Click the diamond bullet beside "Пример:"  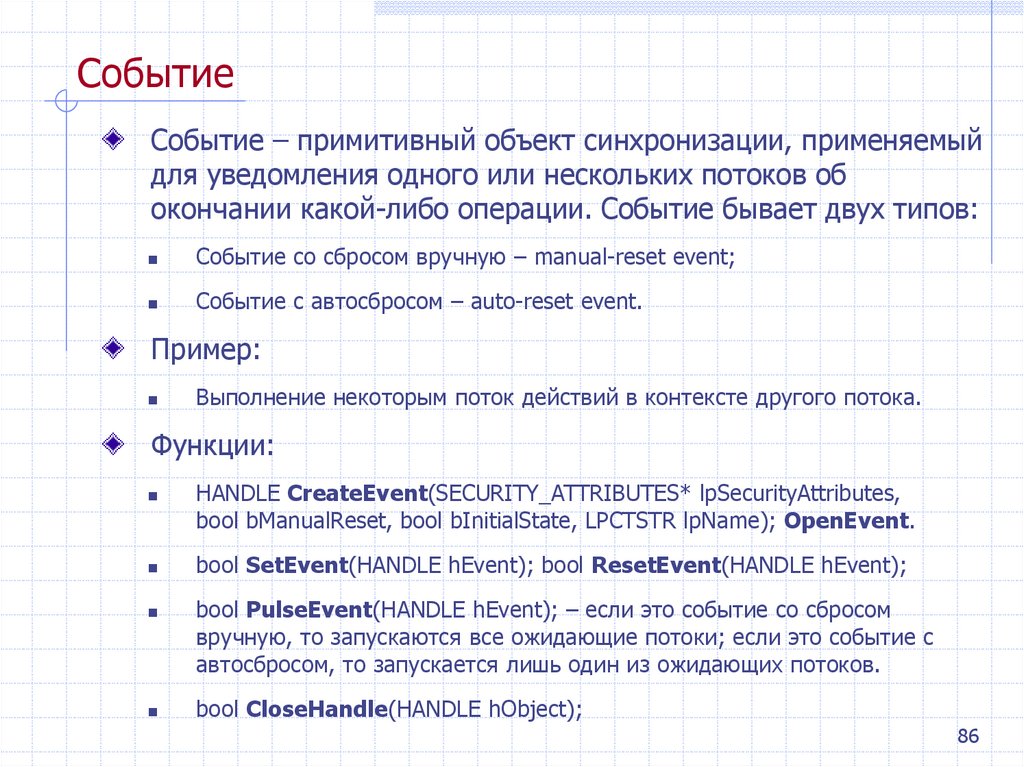pos(114,348)
